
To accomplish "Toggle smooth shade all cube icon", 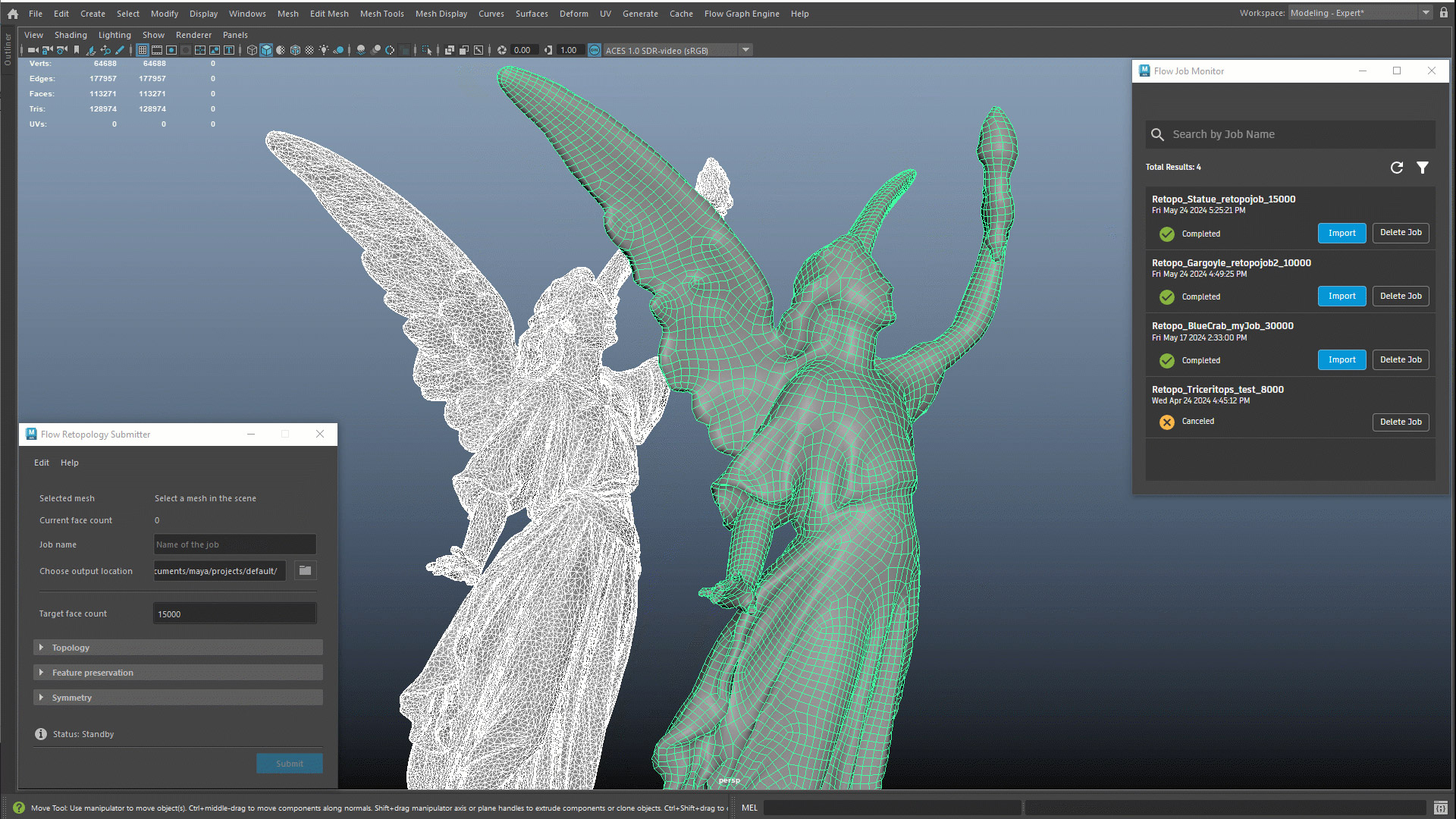I will coord(266,50).
